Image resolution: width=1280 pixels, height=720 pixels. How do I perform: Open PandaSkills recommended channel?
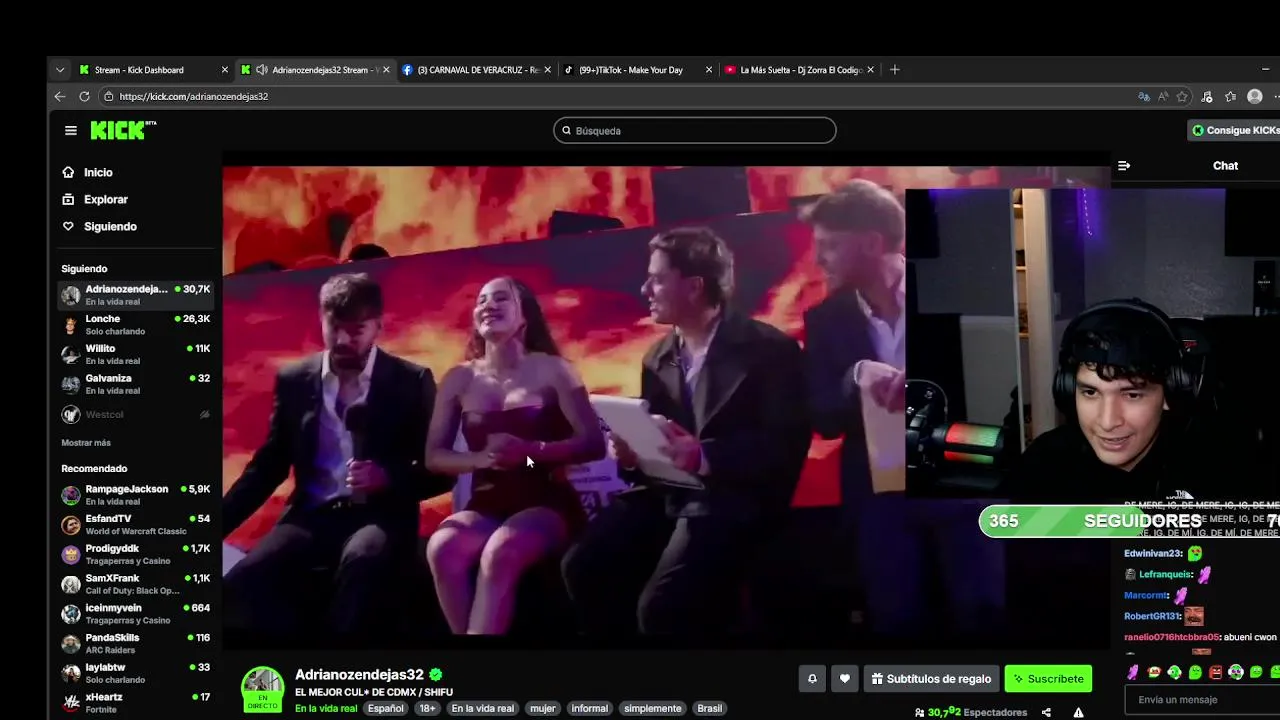point(135,643)
